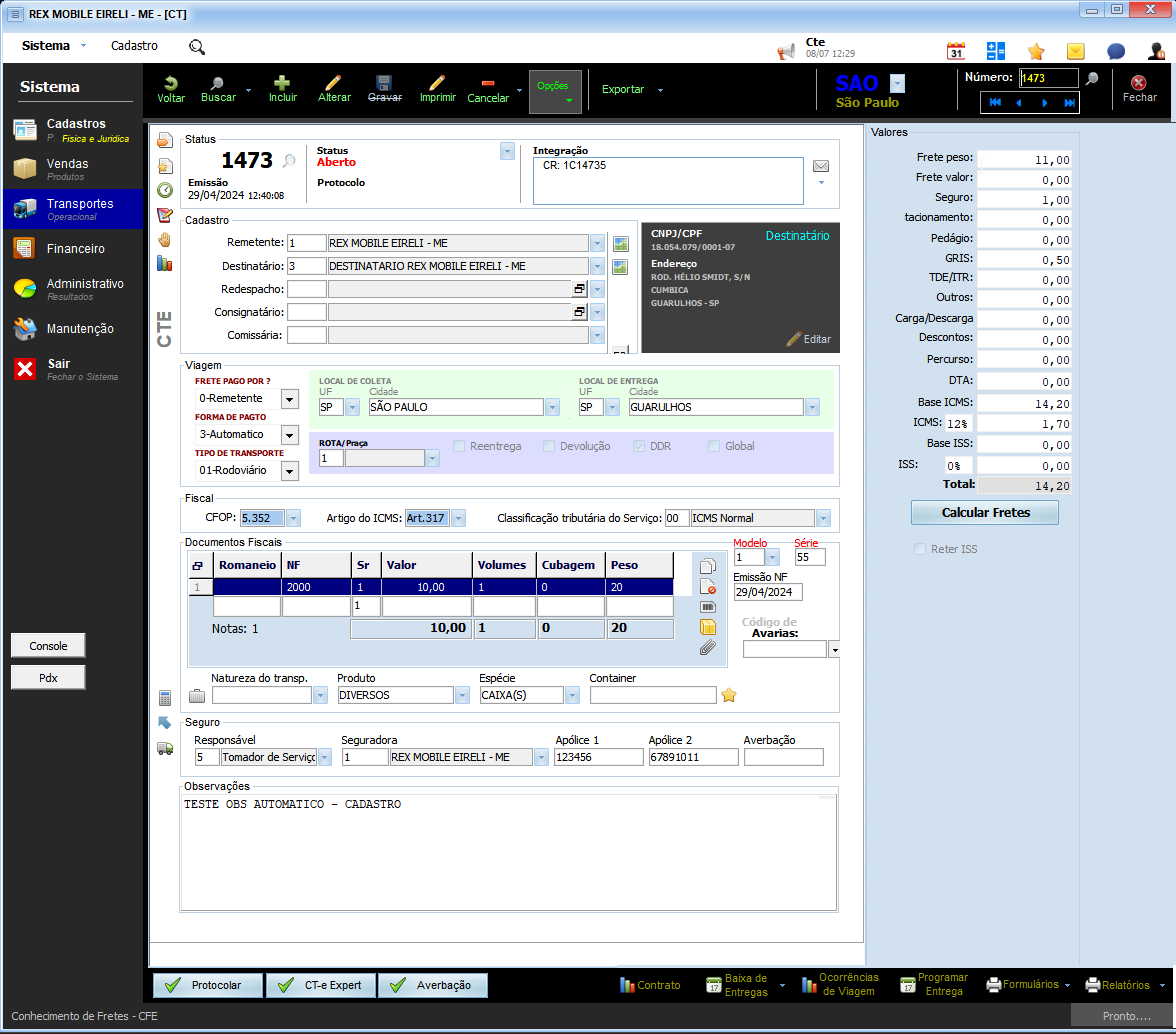Open the blue chat bubble icon

coord(1116,51)
